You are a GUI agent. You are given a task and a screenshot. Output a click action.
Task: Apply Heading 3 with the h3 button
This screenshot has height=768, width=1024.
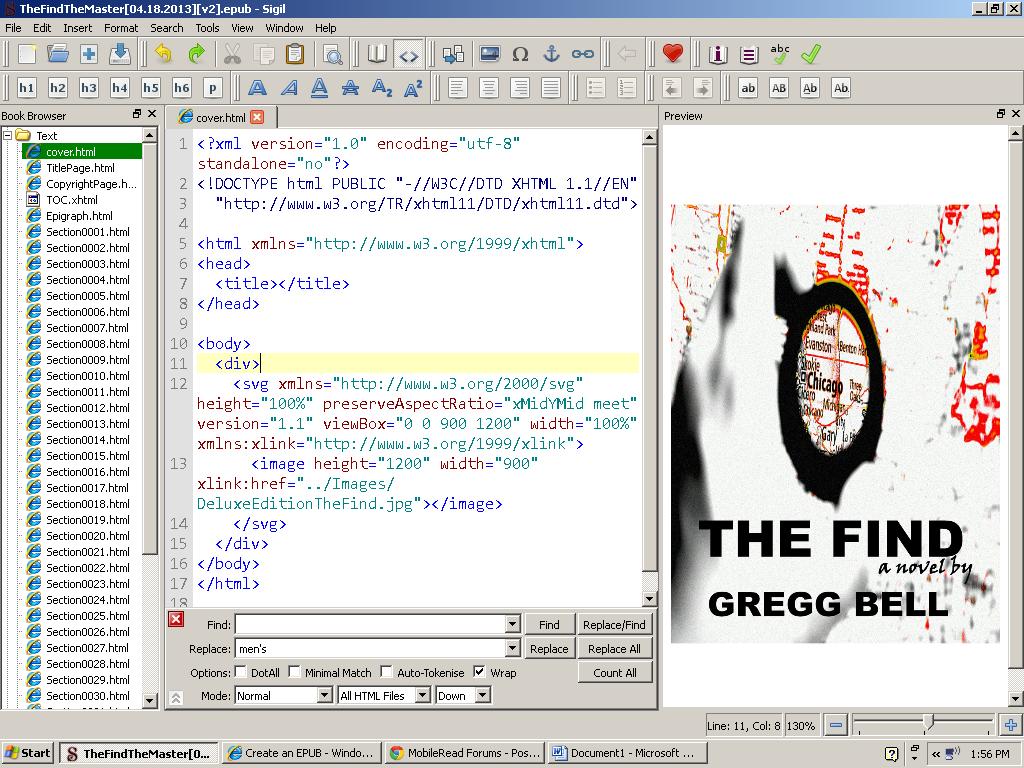point(89,88)
